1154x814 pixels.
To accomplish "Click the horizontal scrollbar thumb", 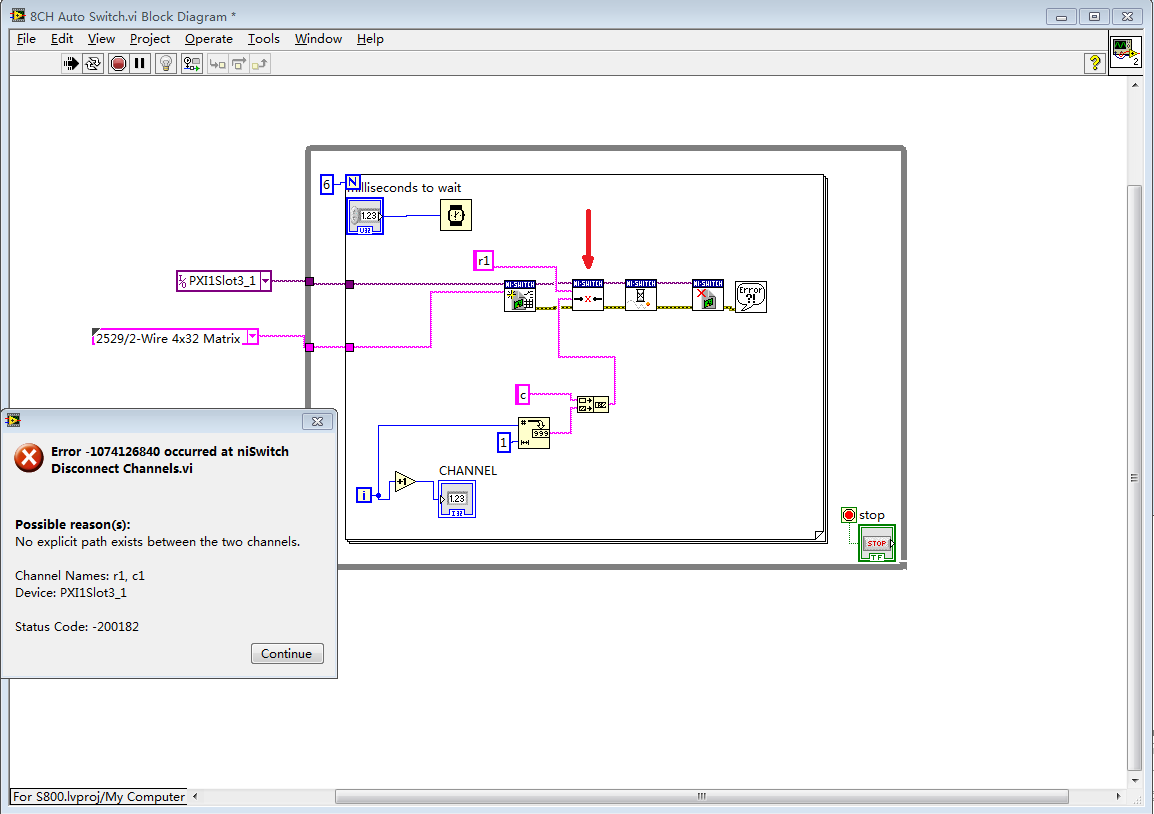I will coord(701,796).
